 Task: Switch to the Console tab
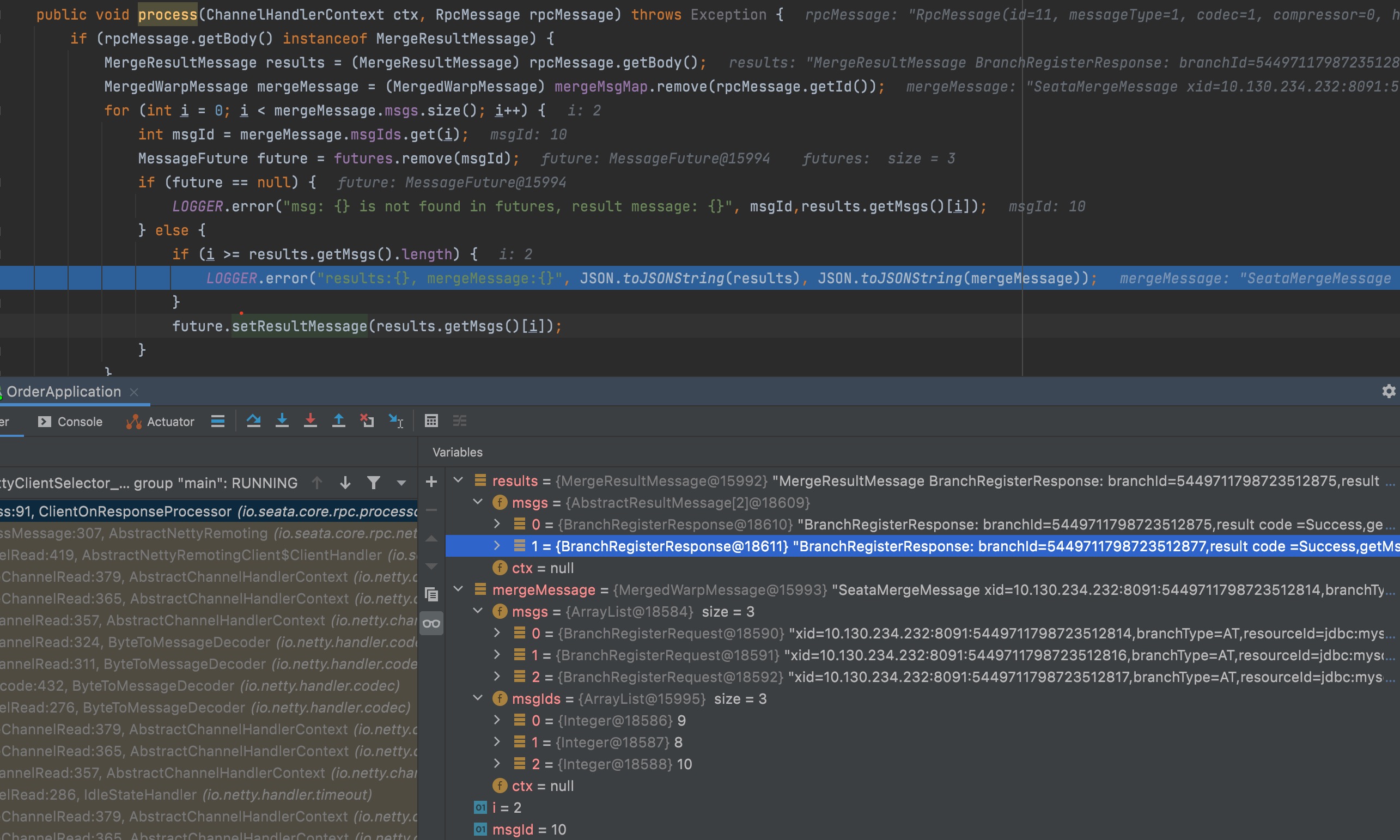70,421
